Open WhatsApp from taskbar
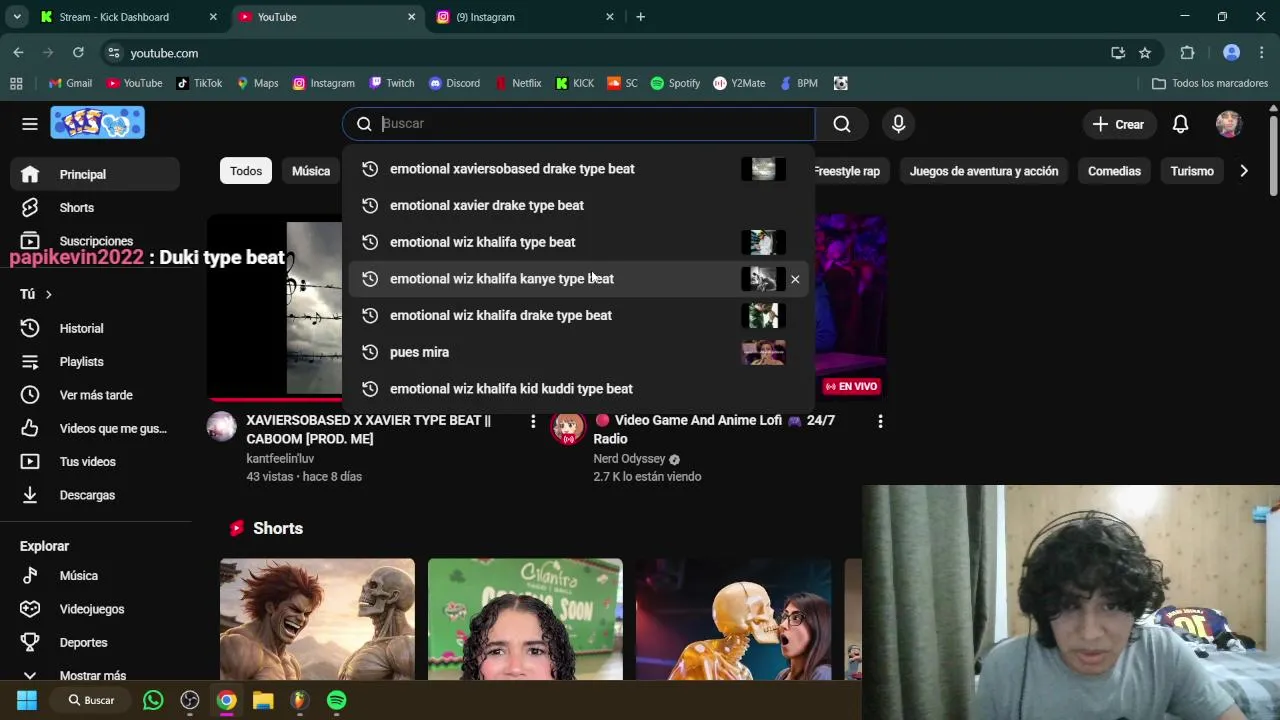Viewport: 1280px width, 720px height. [x=153, y=700]
